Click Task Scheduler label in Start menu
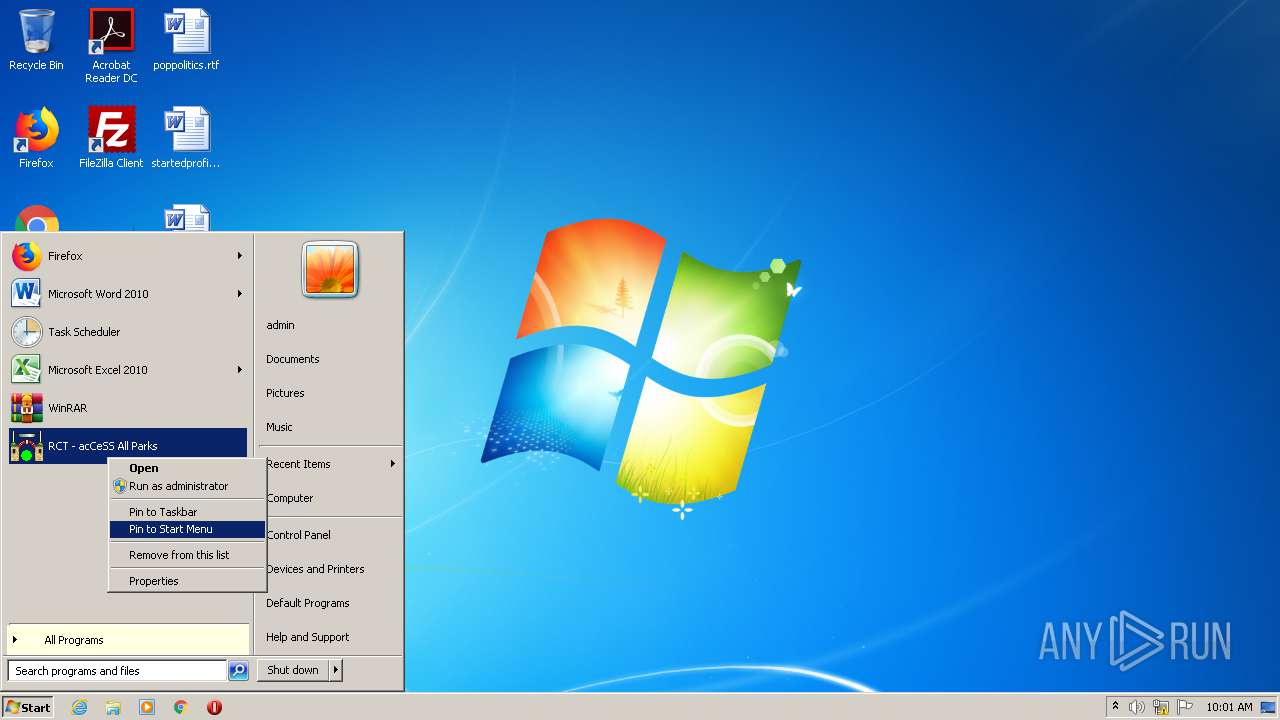Screen dimensions: 1280x720 coord(84,332)
